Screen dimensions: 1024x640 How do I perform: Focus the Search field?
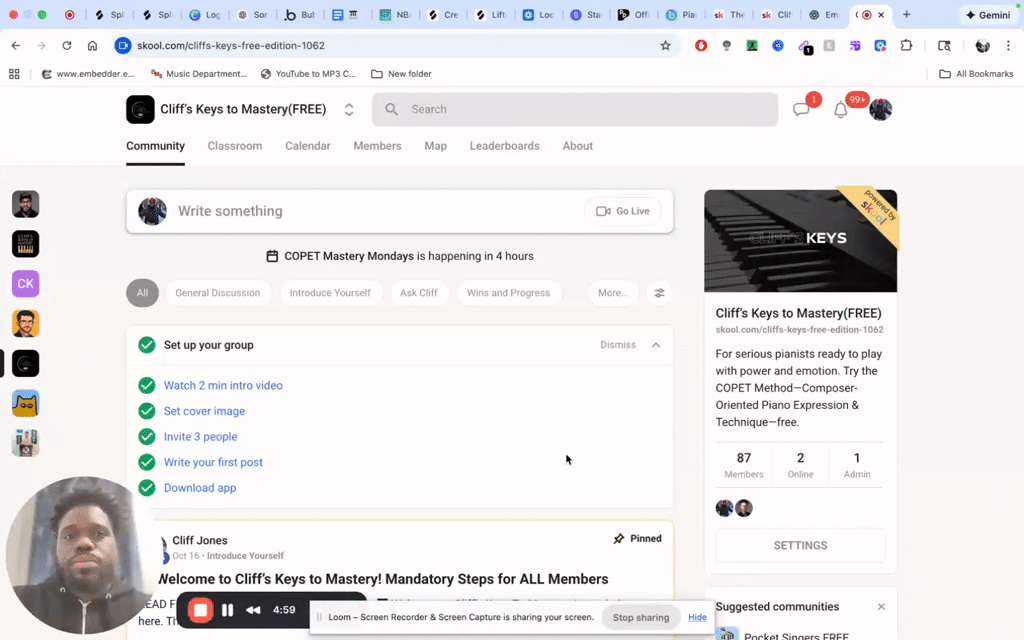(575, 109)
